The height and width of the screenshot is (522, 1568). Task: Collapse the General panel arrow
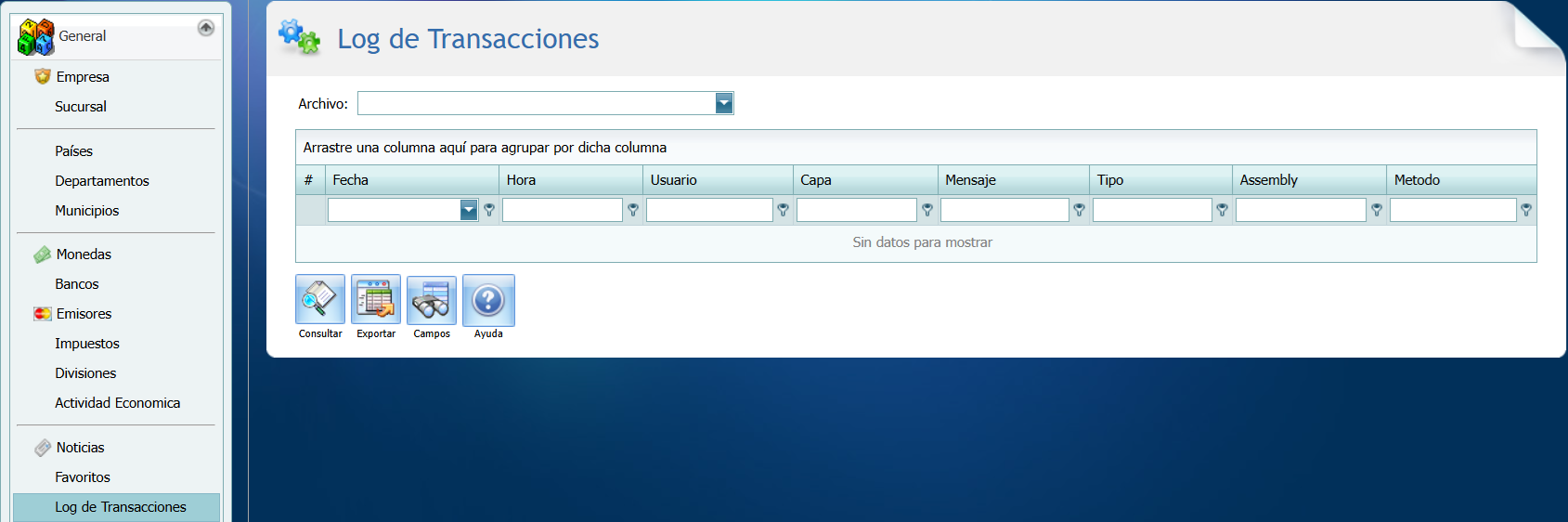pos(206,28)
